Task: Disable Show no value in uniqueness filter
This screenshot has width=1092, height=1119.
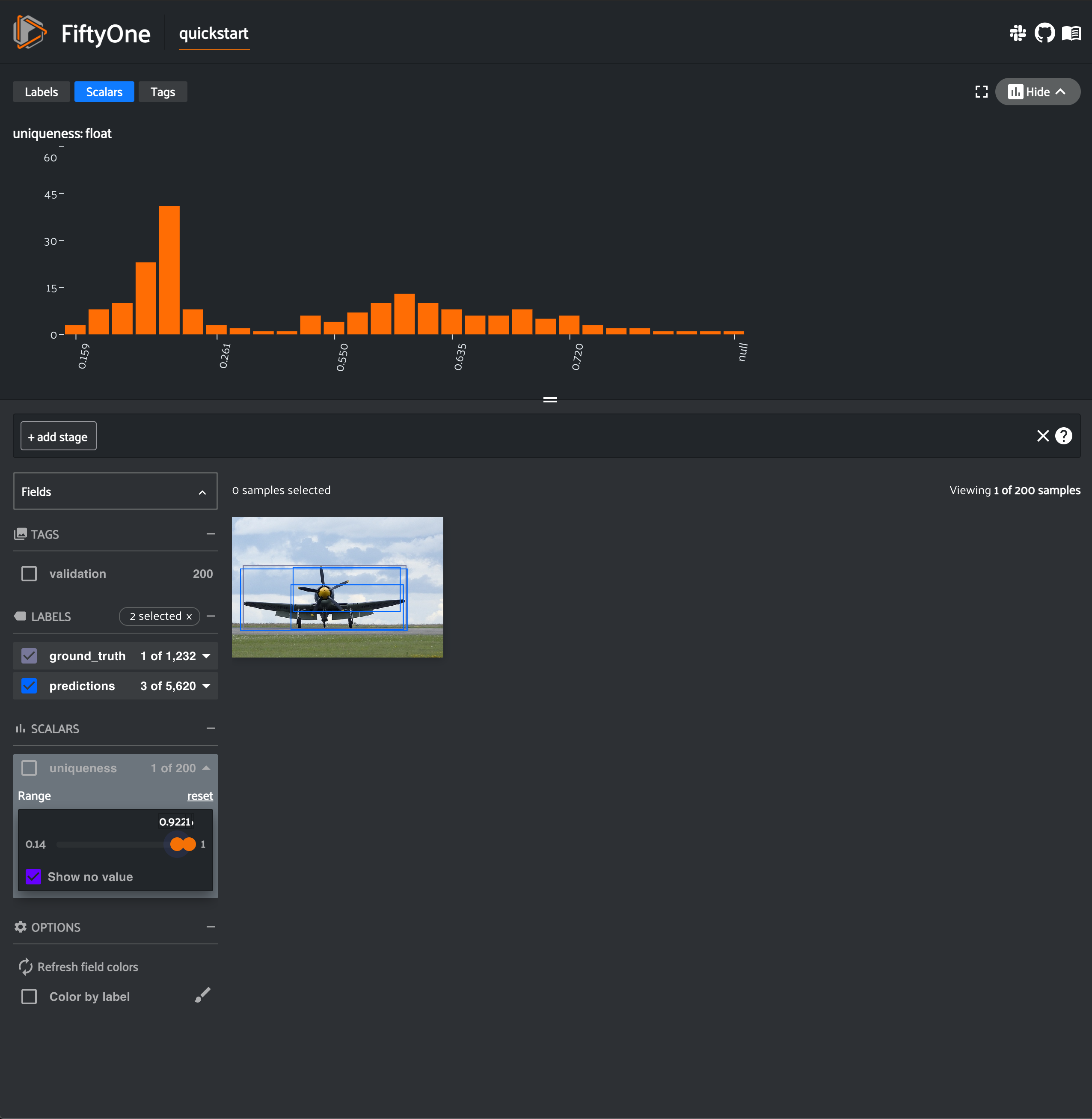Action: point(33,876)
